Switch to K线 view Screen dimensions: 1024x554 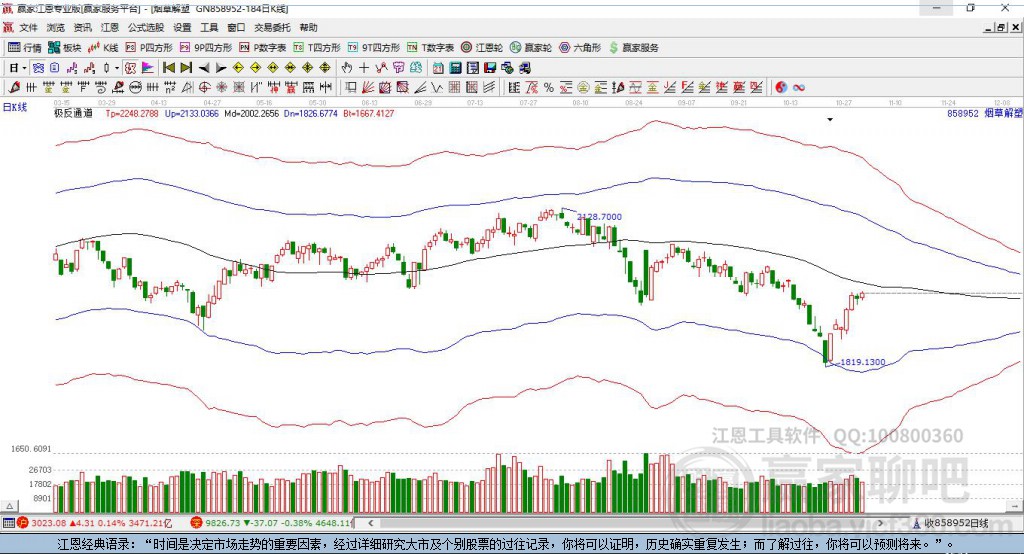(x=103, y=48)
